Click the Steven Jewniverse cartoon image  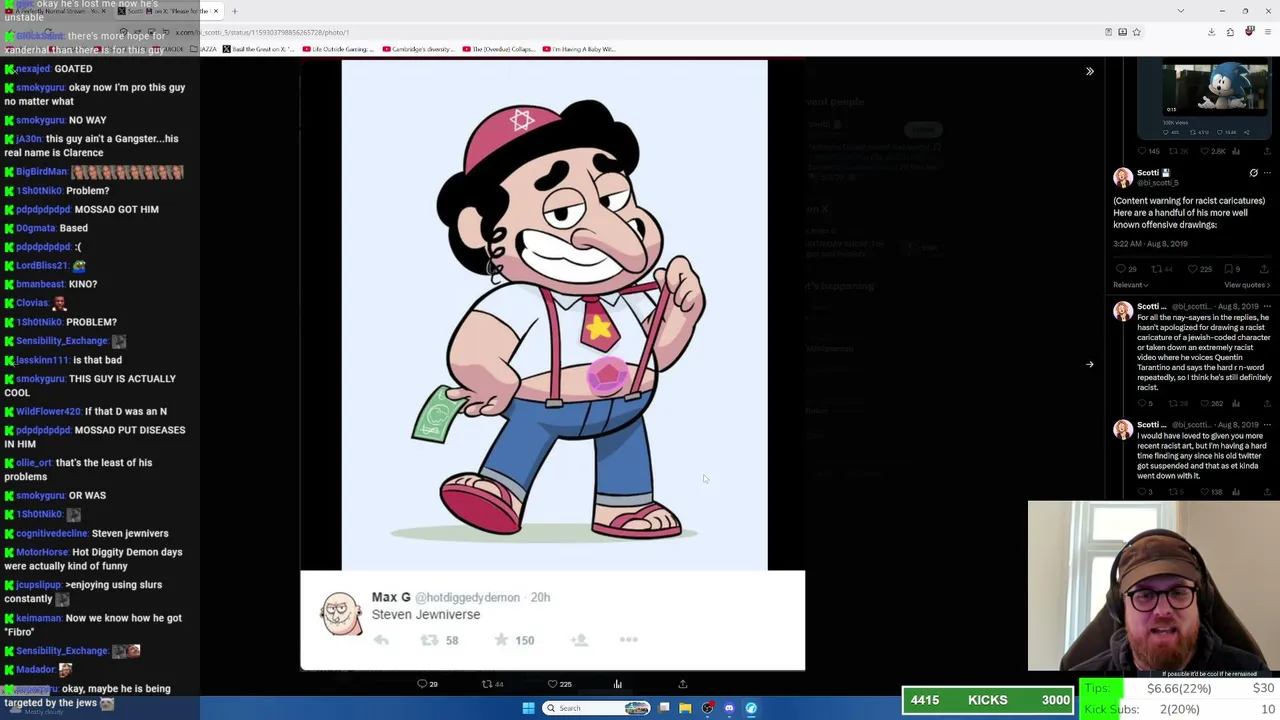coord(554,315)
